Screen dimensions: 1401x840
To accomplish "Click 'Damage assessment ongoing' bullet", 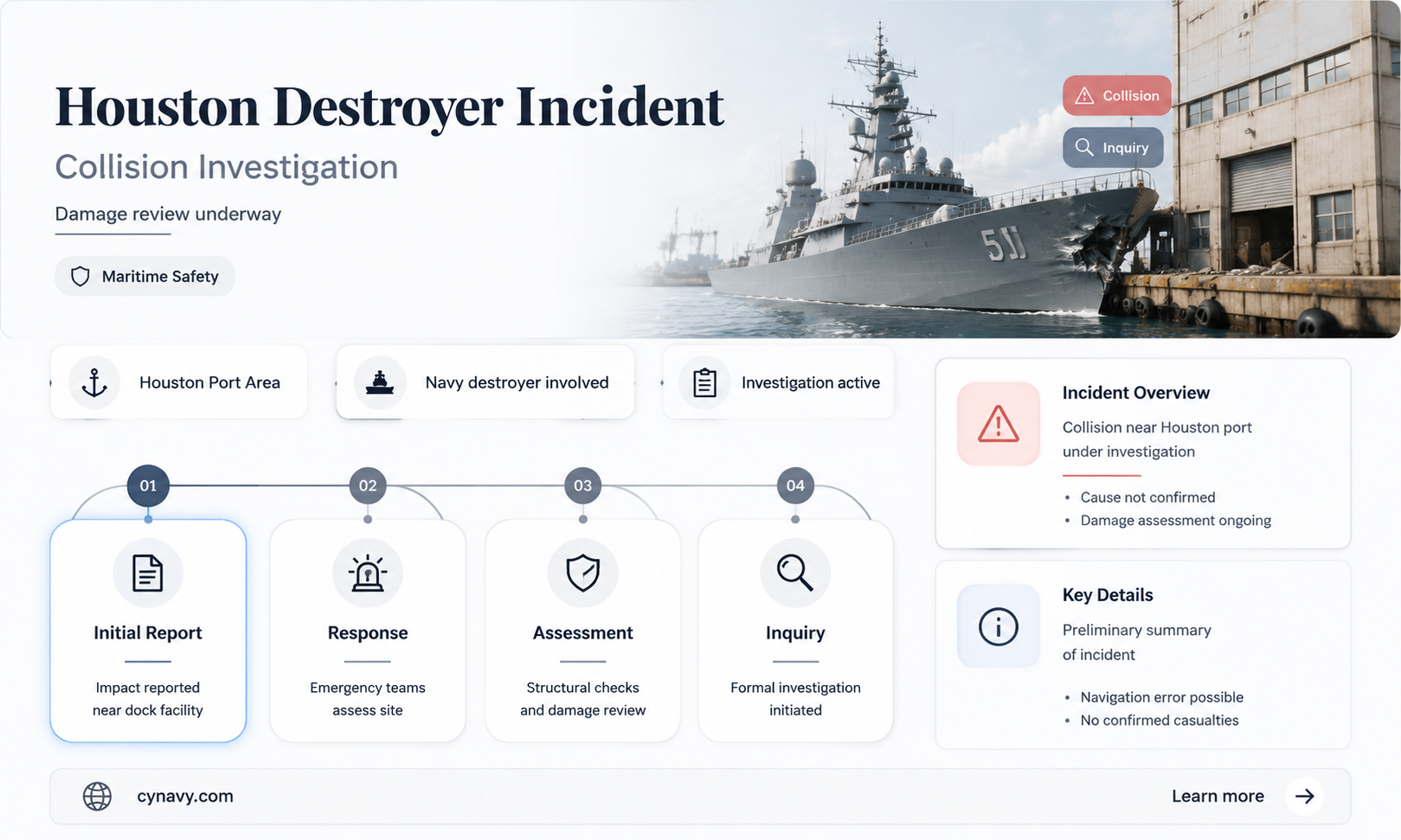I will coord(1175,521).
